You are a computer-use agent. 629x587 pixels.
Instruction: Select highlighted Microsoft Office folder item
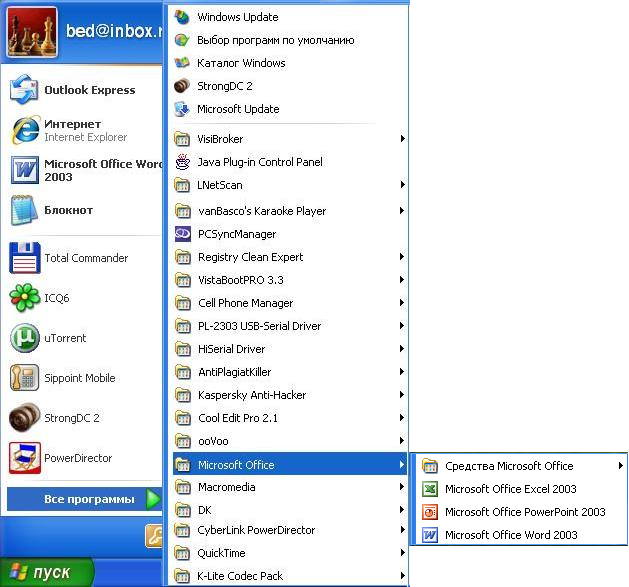[x=290, y=465]
